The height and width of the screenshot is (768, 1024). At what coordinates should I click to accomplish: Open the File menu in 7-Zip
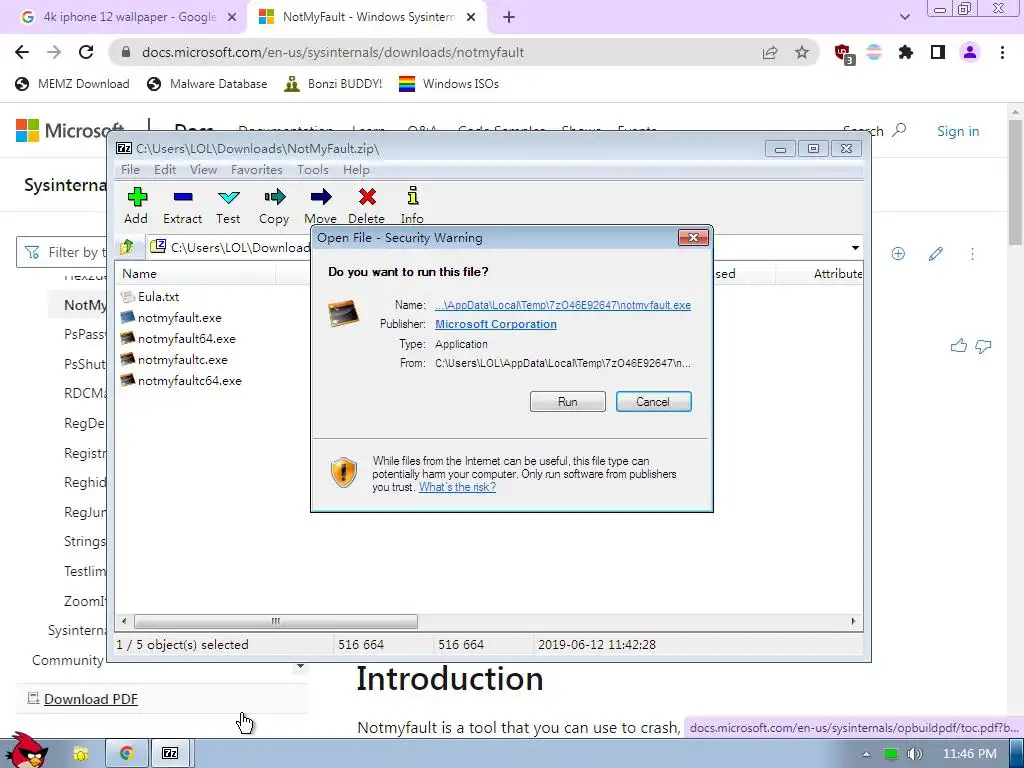(x=130, y=170)
